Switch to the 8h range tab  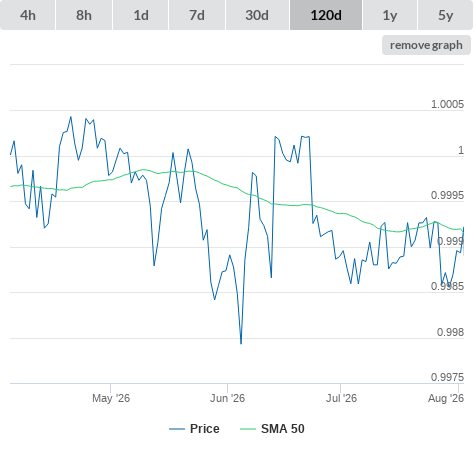click(x=84, y=15)
